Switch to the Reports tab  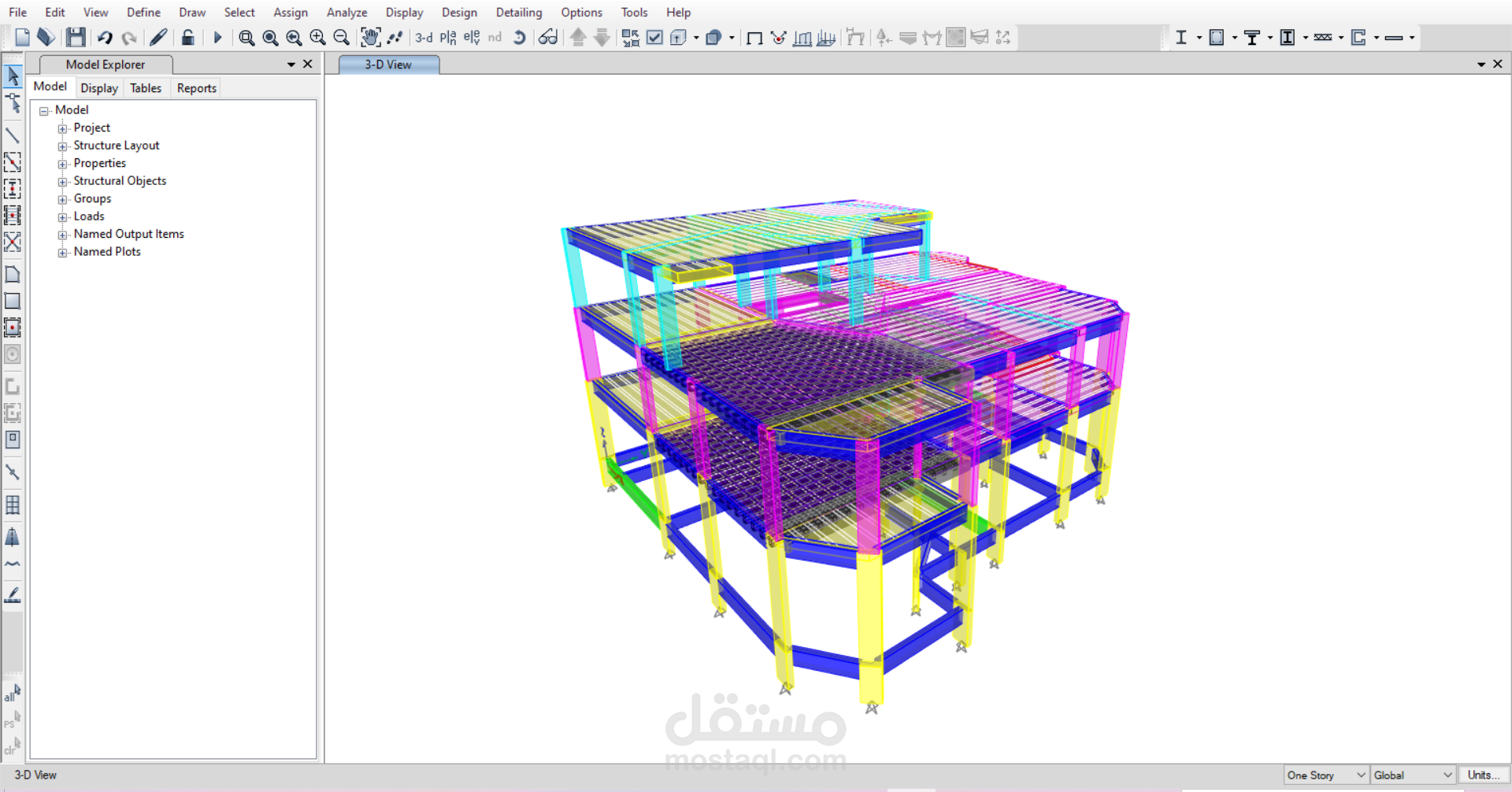[x=197, y=88]
